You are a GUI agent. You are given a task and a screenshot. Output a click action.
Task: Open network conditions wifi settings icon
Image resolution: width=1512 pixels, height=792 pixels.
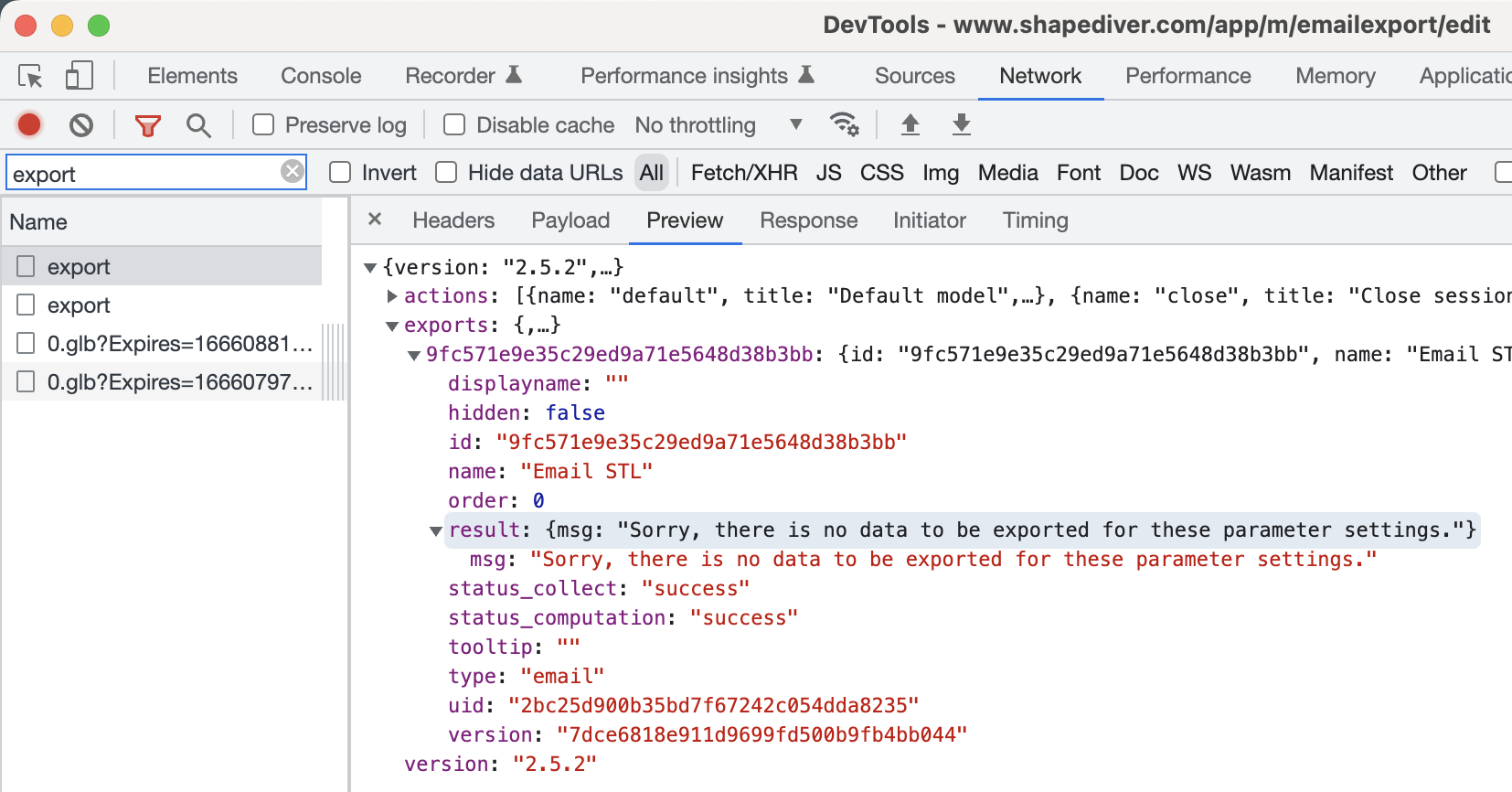[x=843, y=124]
